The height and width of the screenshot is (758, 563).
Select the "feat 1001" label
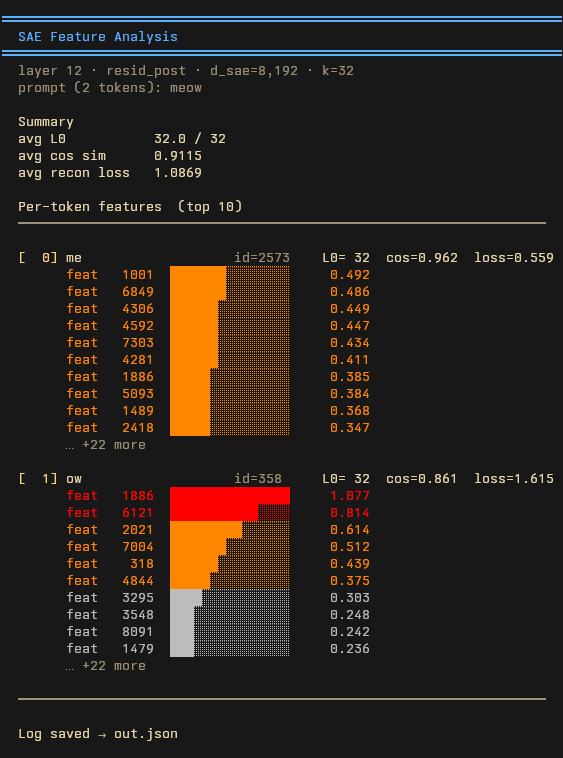(110, 275)
